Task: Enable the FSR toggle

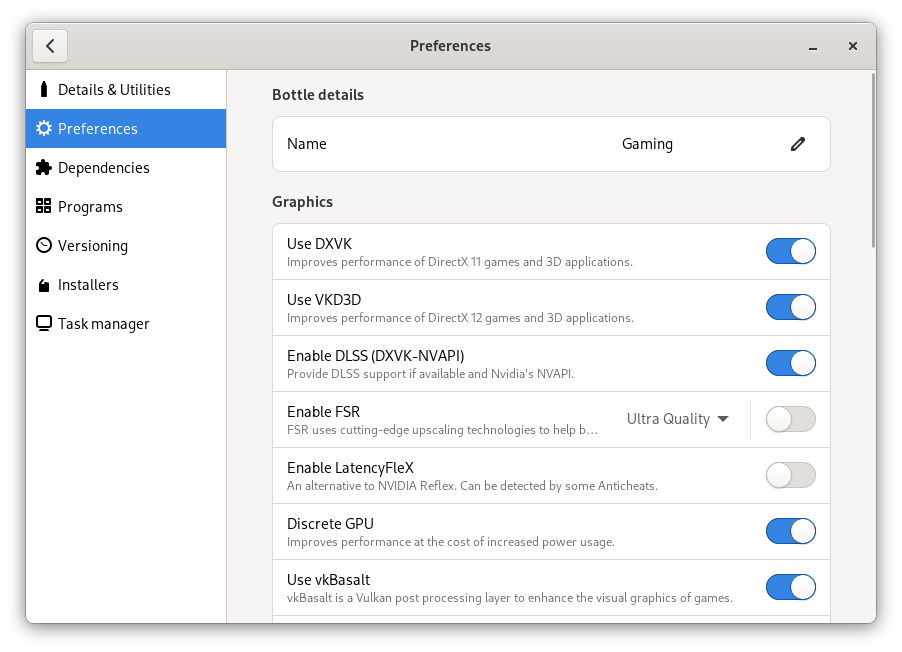Action: [x=790, y=419]
